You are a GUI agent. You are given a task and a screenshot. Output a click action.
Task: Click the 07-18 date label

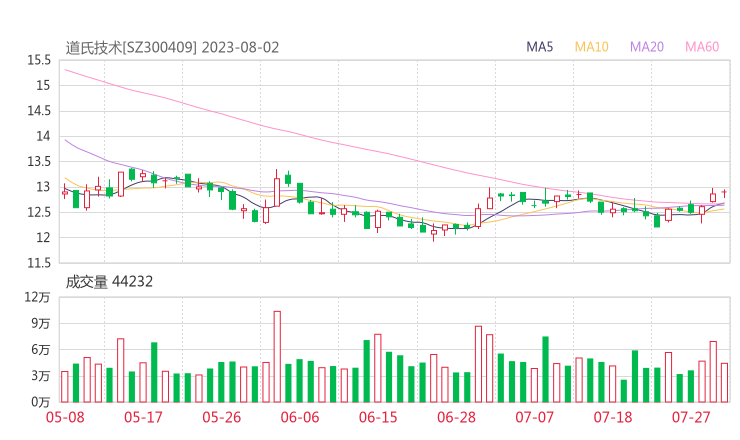pyautogui.click(x=613, y=417)
